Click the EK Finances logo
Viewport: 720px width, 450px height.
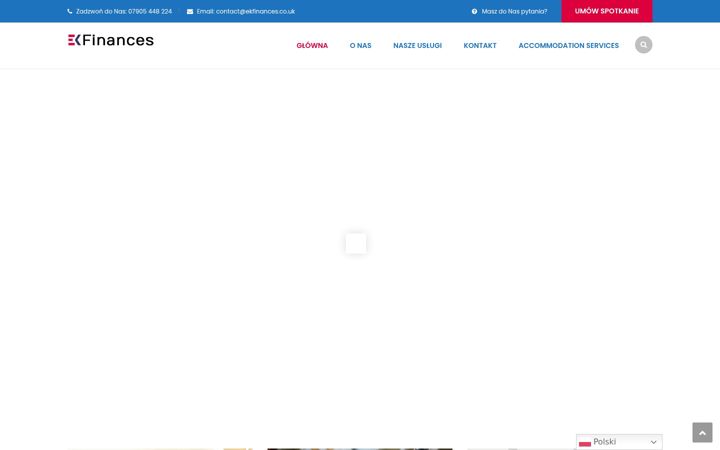click(111, 40)
